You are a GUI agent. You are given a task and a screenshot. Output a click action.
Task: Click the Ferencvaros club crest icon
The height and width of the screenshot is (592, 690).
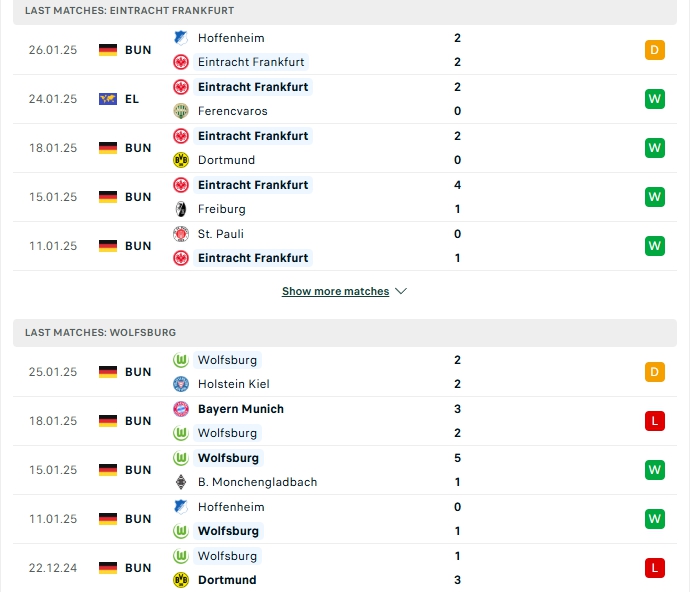click(180, 111)
